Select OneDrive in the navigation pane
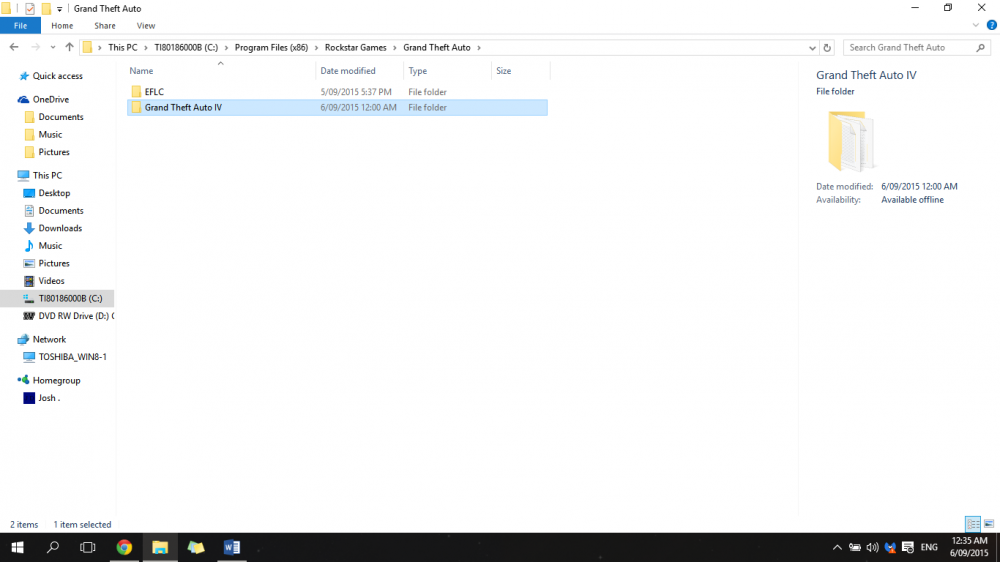The height and width of the screenshot is (562, 1000). pos(50,100)
